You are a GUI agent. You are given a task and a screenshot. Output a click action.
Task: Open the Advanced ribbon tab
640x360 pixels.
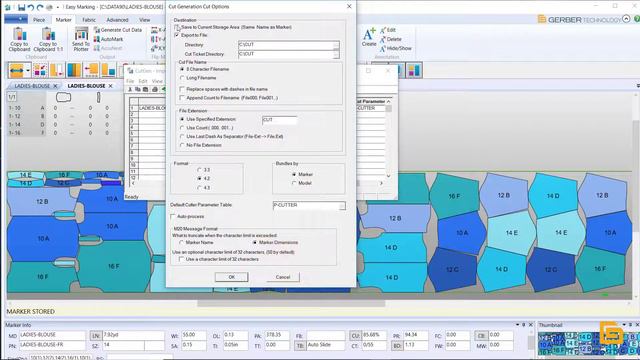point(118,20)
